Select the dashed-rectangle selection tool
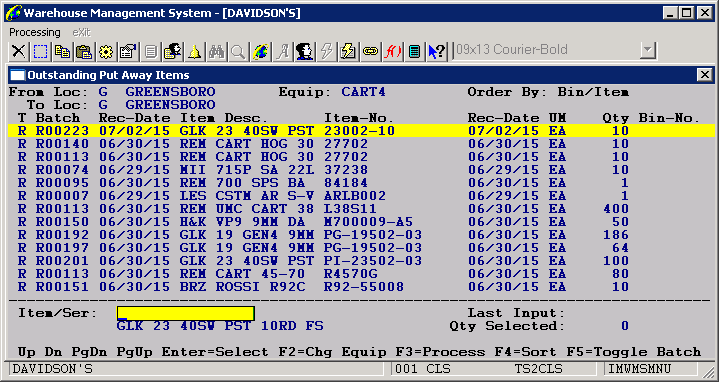Viewport: 719px width, 382px height. tap(40, 51)
